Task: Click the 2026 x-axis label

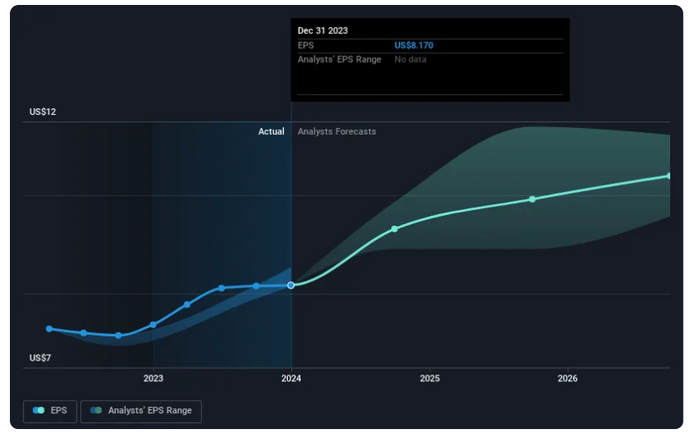Action: [567, 378]
